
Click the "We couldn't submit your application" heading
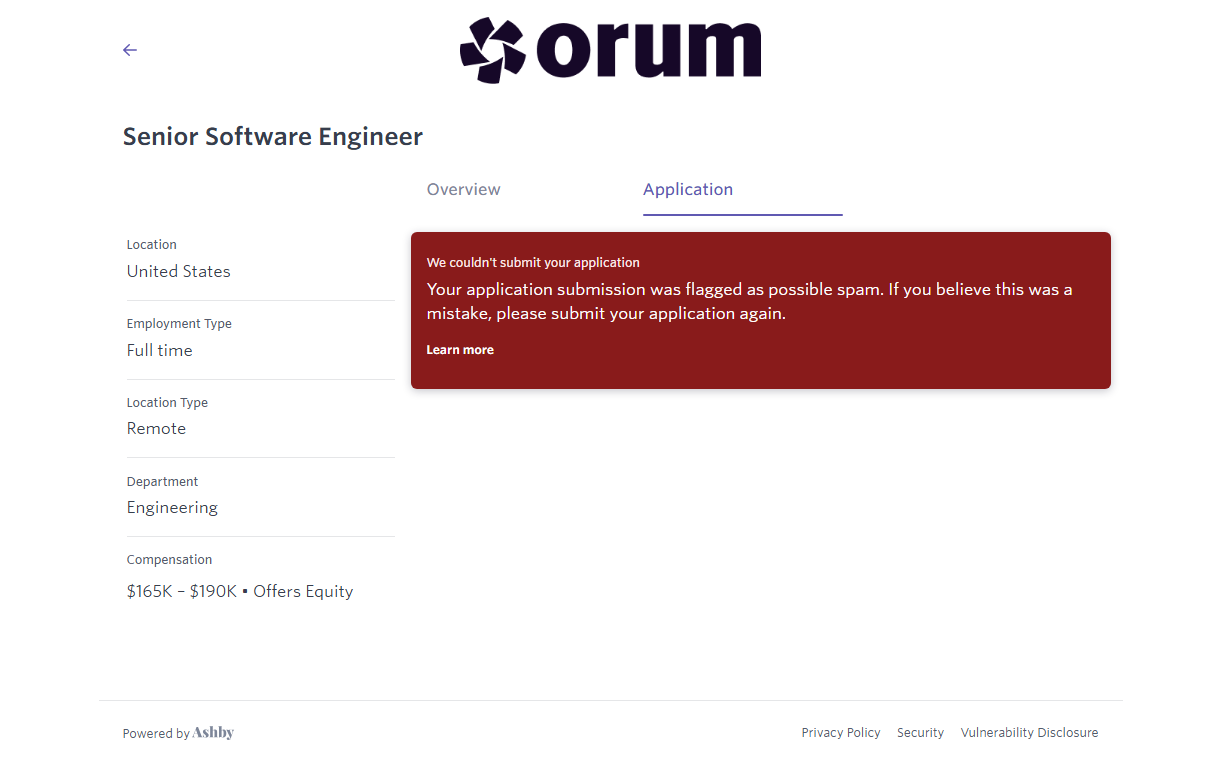(x=533, y=263)
